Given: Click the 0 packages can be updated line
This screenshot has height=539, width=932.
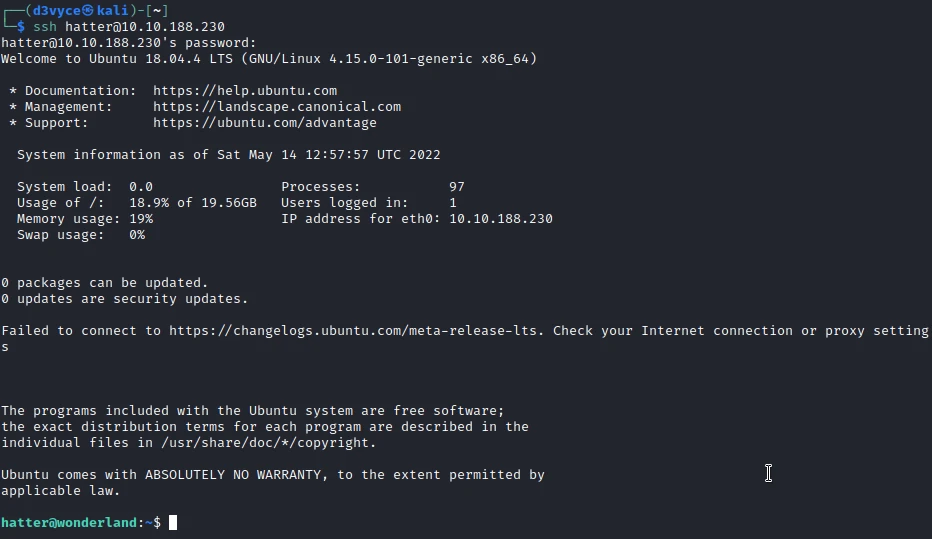Looking at the screenshot, I should 105,283.
